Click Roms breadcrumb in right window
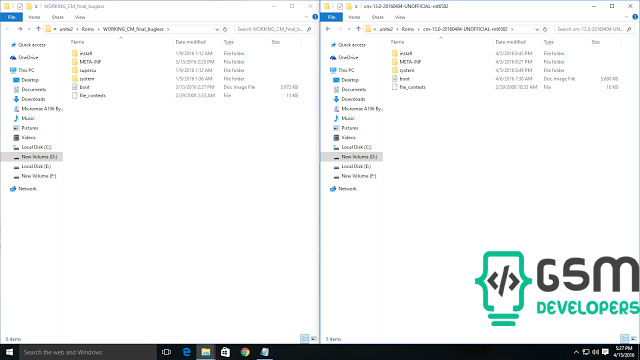The width and height of the screenshot is (640, 360). pos(408,29)
